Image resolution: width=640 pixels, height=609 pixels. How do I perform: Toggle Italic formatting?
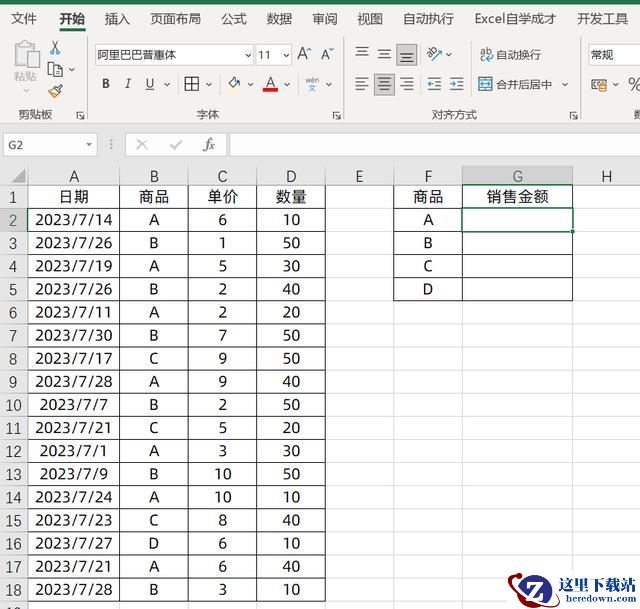(128, 84)
